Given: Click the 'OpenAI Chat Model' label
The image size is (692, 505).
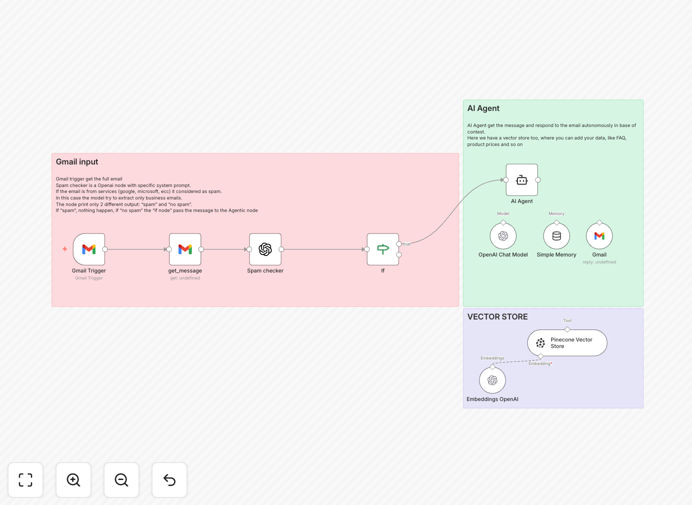Looking at the screenshot, I should pyautogui.click(x=503, y=255).
